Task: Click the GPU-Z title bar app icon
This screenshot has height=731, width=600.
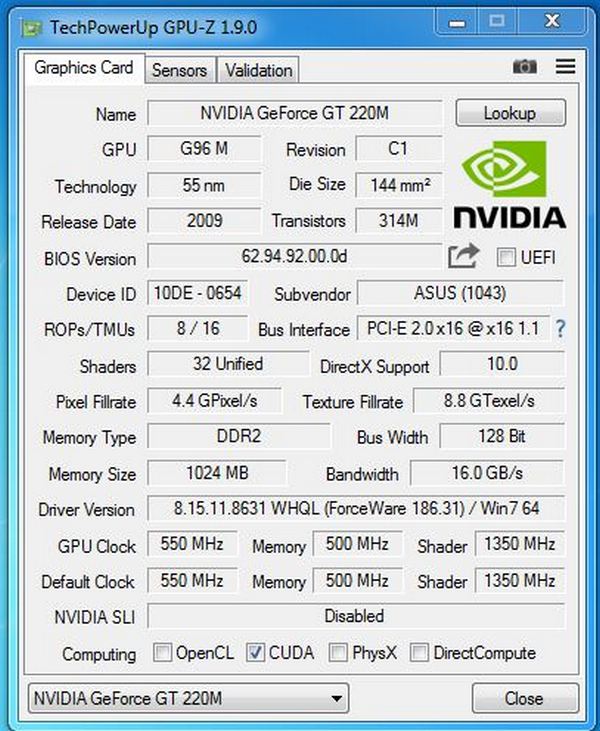Action: tap(31, 28)
